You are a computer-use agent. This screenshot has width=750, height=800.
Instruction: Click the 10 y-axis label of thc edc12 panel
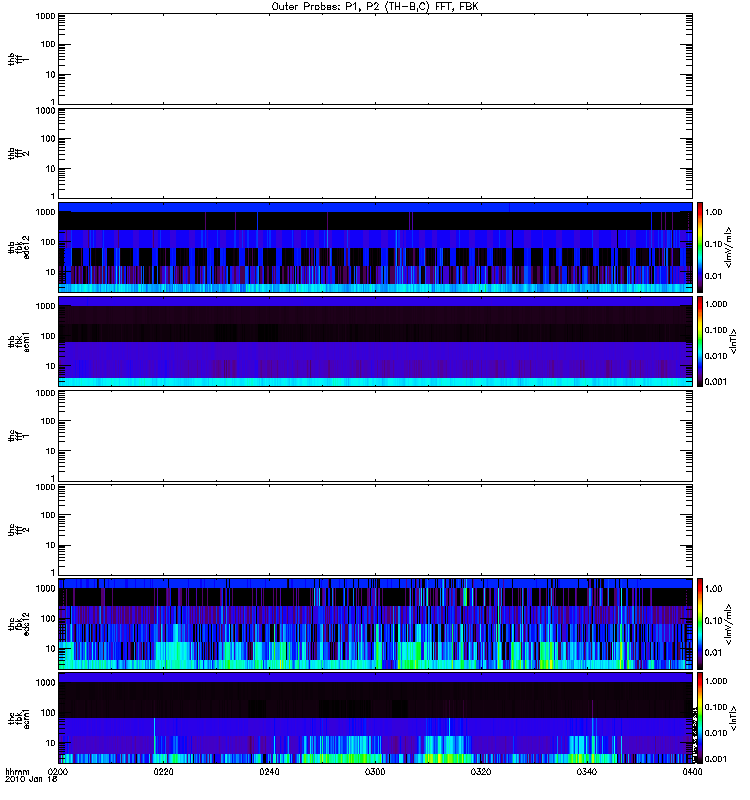click(x=51, y=649)
